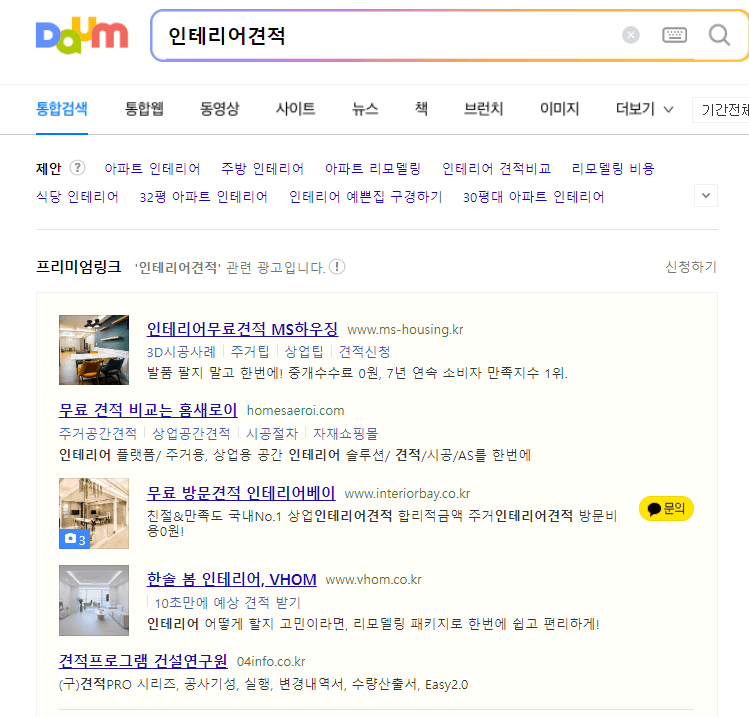
Task: Open 한솔 봄 인테리어, VHOM link
Action: click(232, 579)
